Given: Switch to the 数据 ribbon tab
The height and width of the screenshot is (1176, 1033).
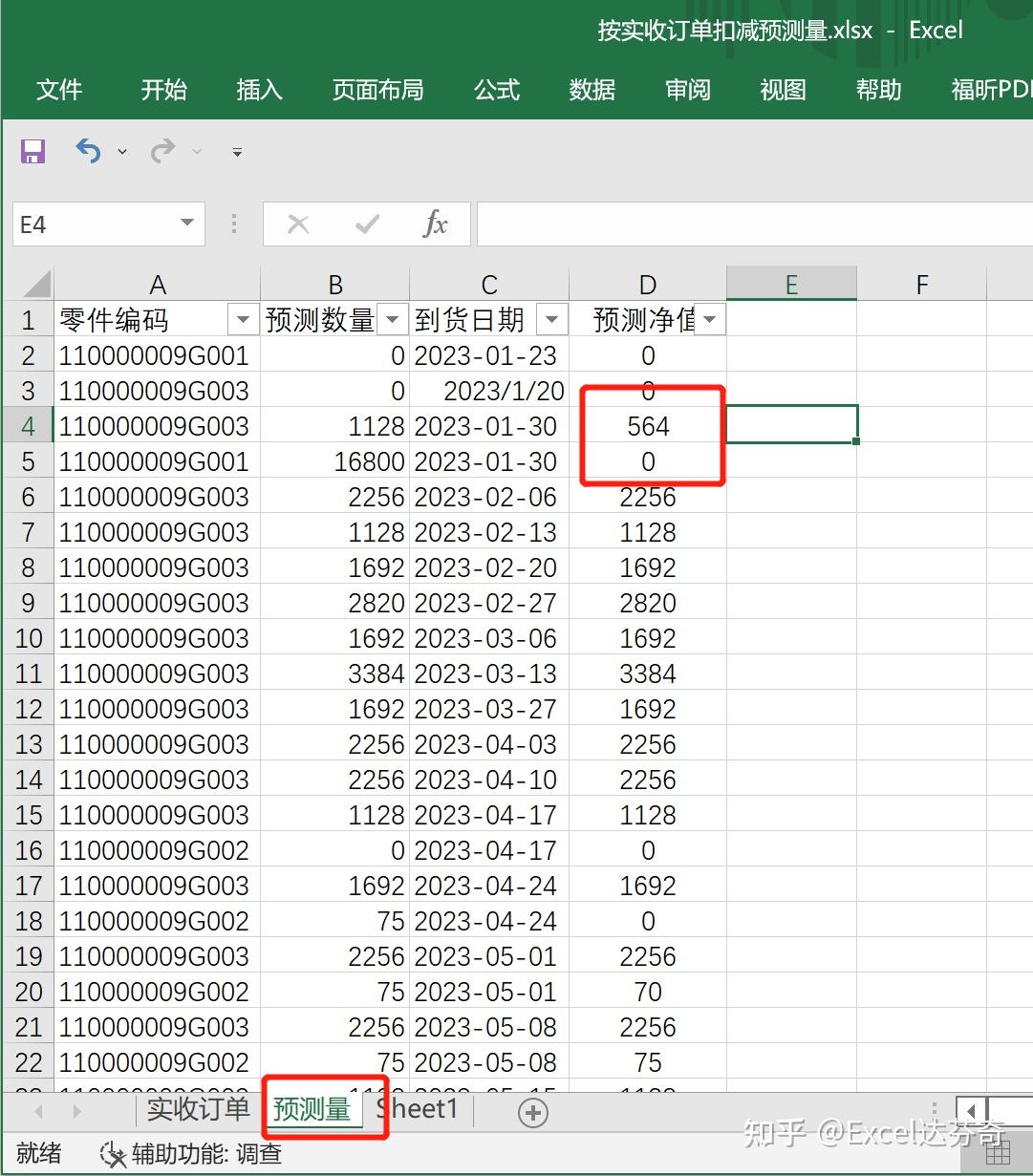Looking at the screenshot, I should pos(592,90).
